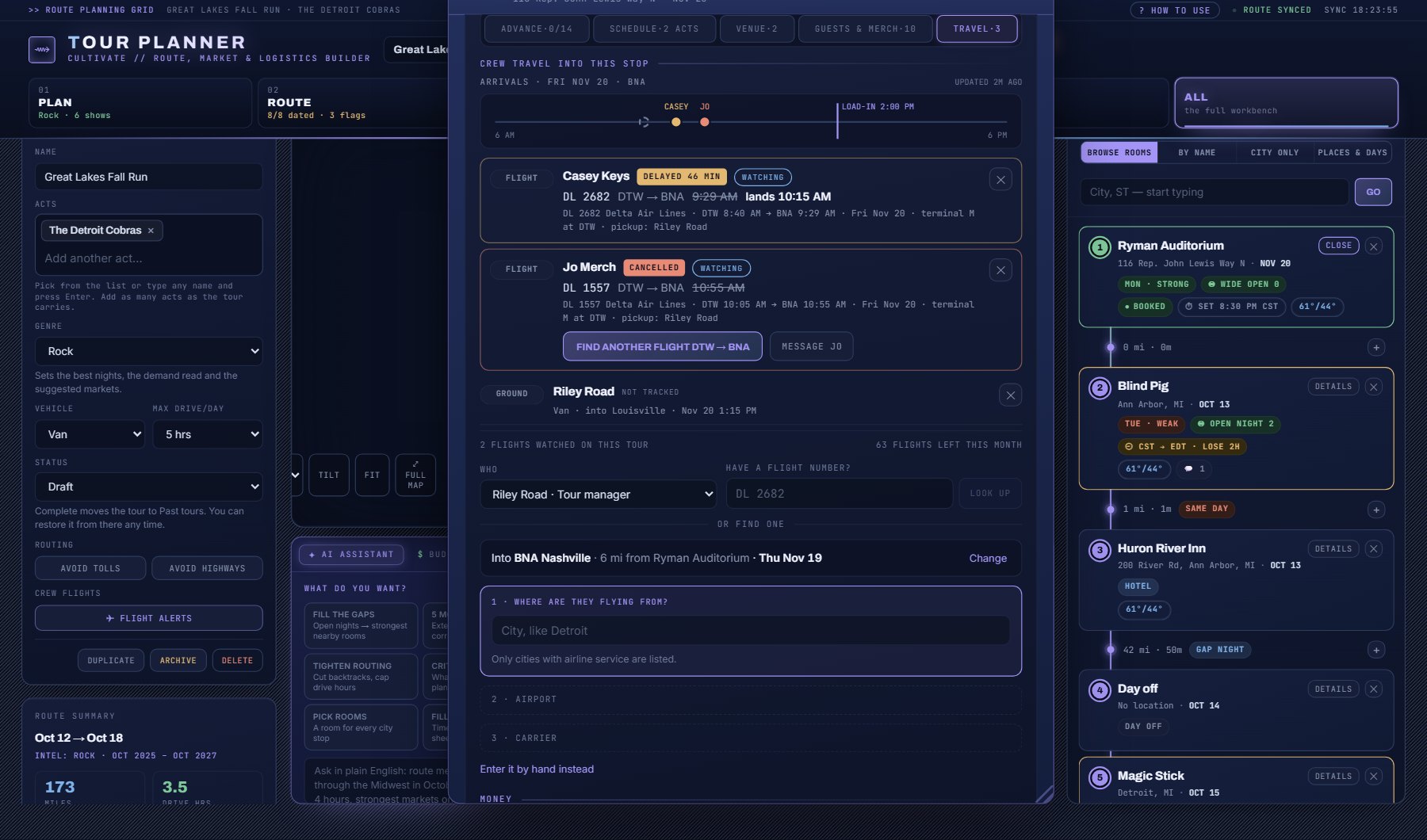Viewport: 1427px width, 840px height.
Task: Toggle map Tilt view
Action: point(328,475)
